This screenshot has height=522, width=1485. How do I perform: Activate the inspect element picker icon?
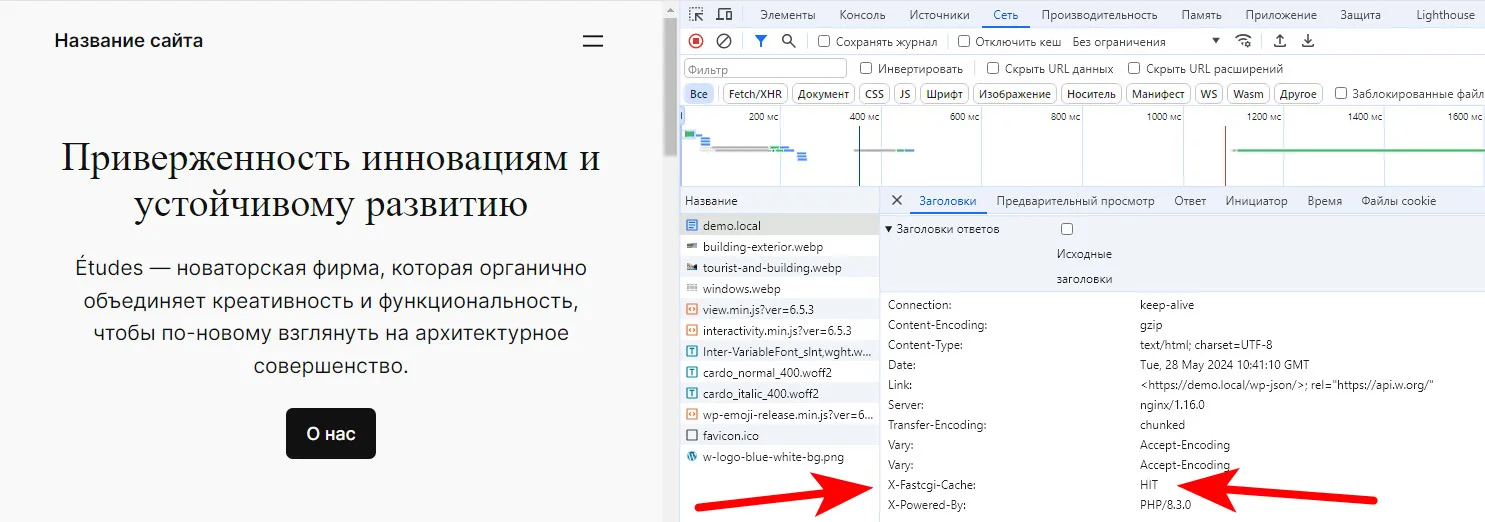pyautogui.click(x=696, y=14)
